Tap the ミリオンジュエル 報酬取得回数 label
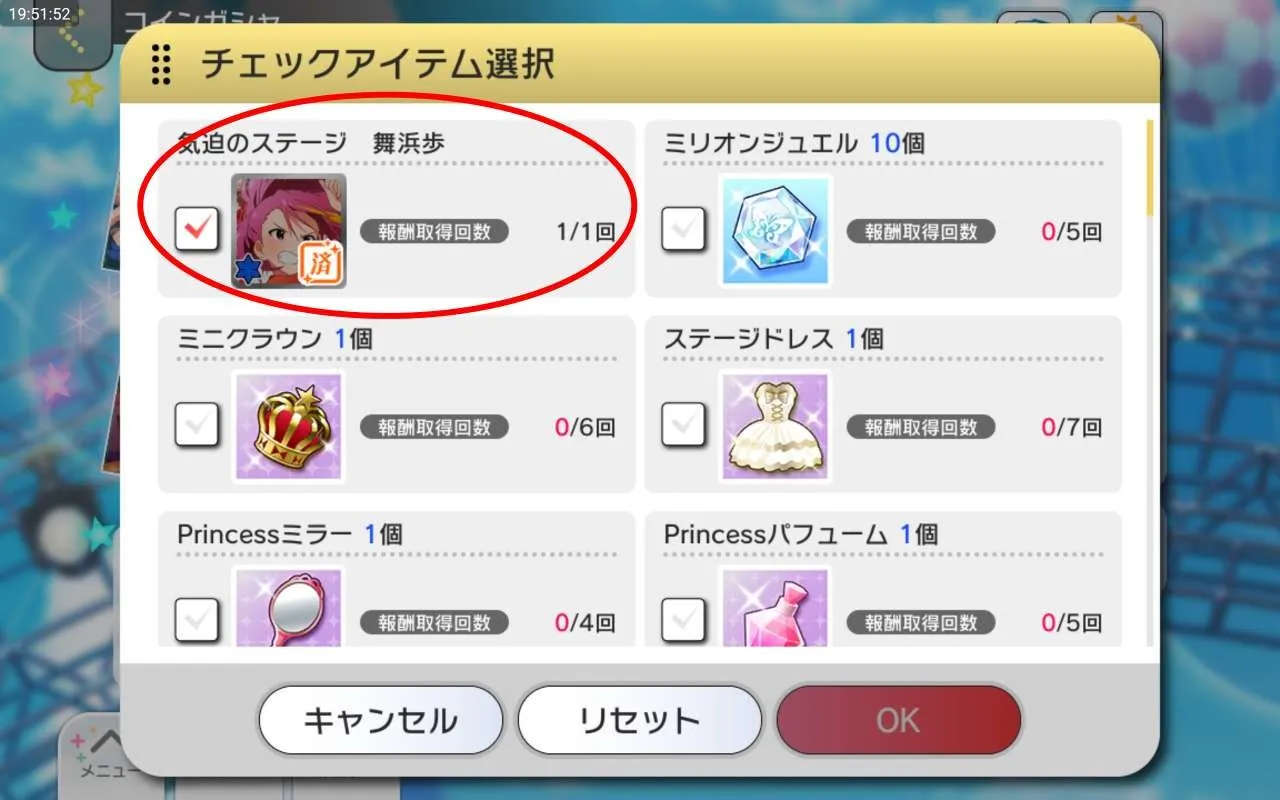This screenshot has height=800, width=1280. (x=921, y=232)
